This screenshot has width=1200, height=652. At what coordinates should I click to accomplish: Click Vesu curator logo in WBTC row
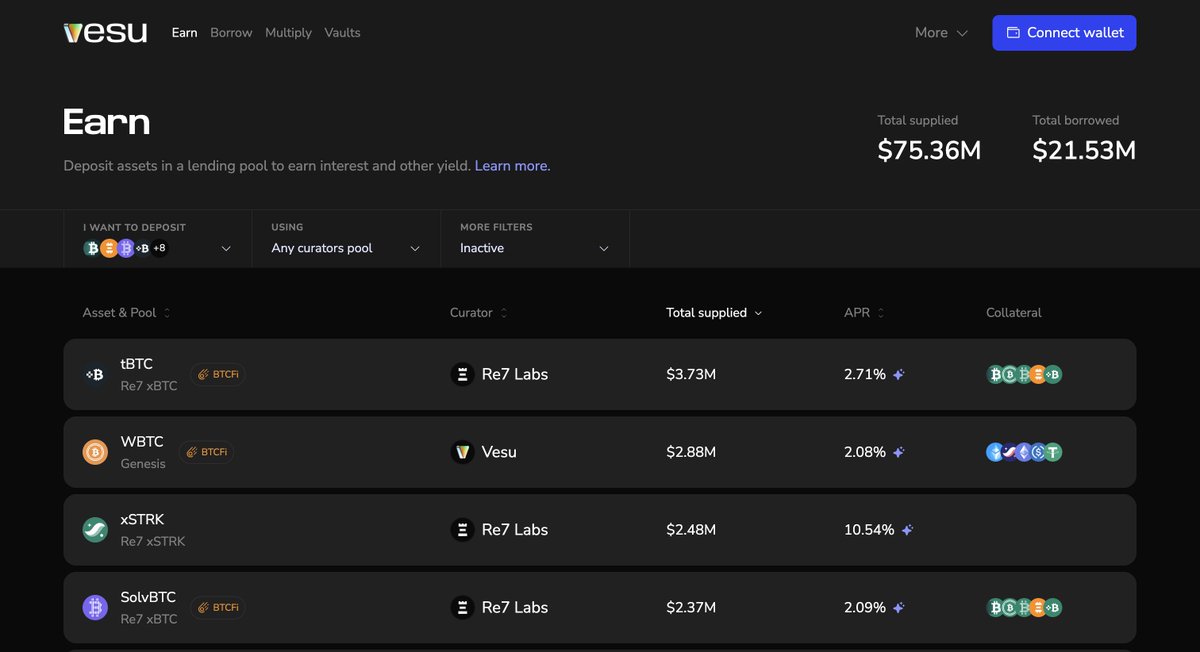click(x=462, y=452)
